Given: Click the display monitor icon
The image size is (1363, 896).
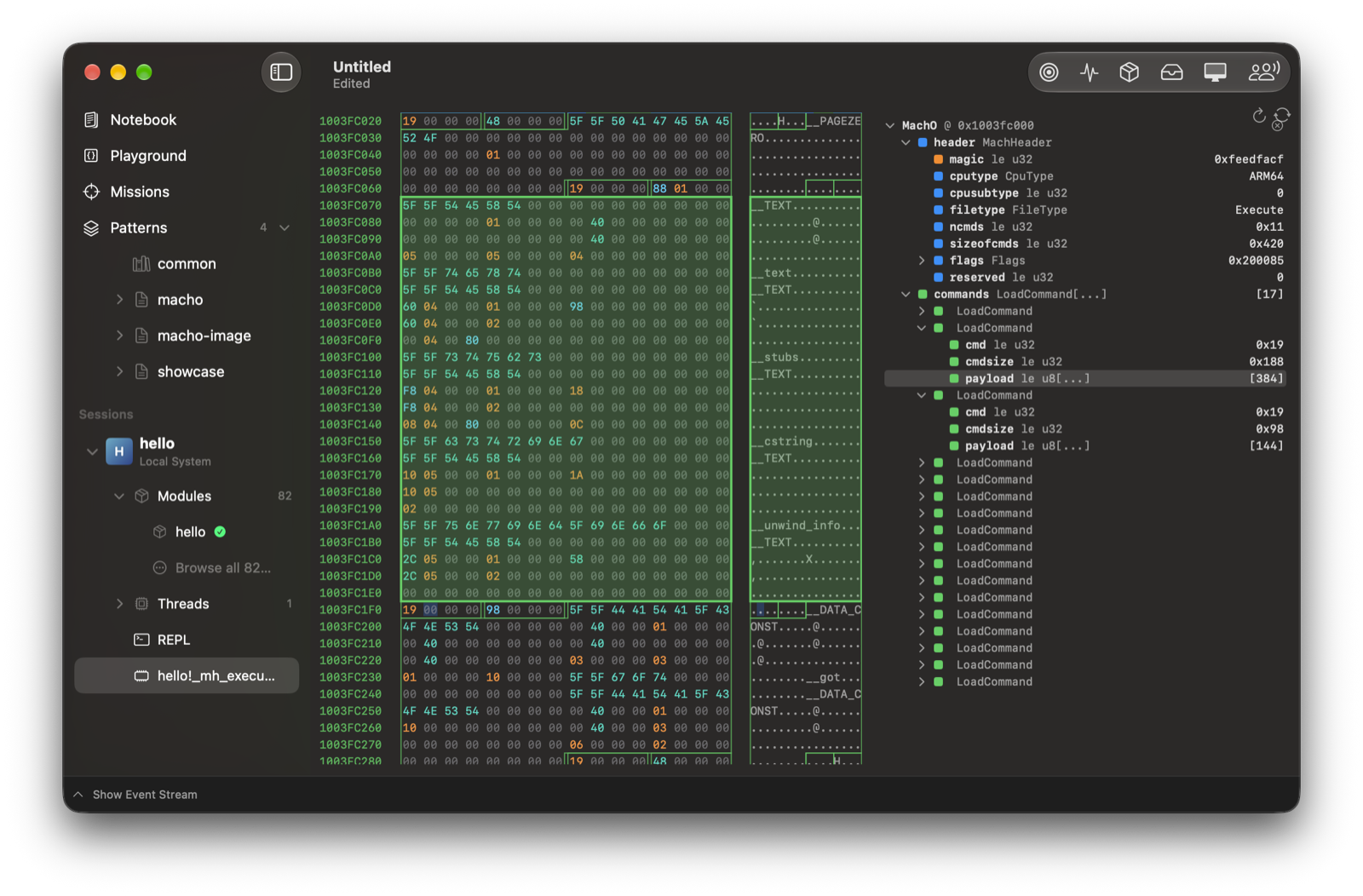Looking at the screenshot, I should coord(1215,72).
